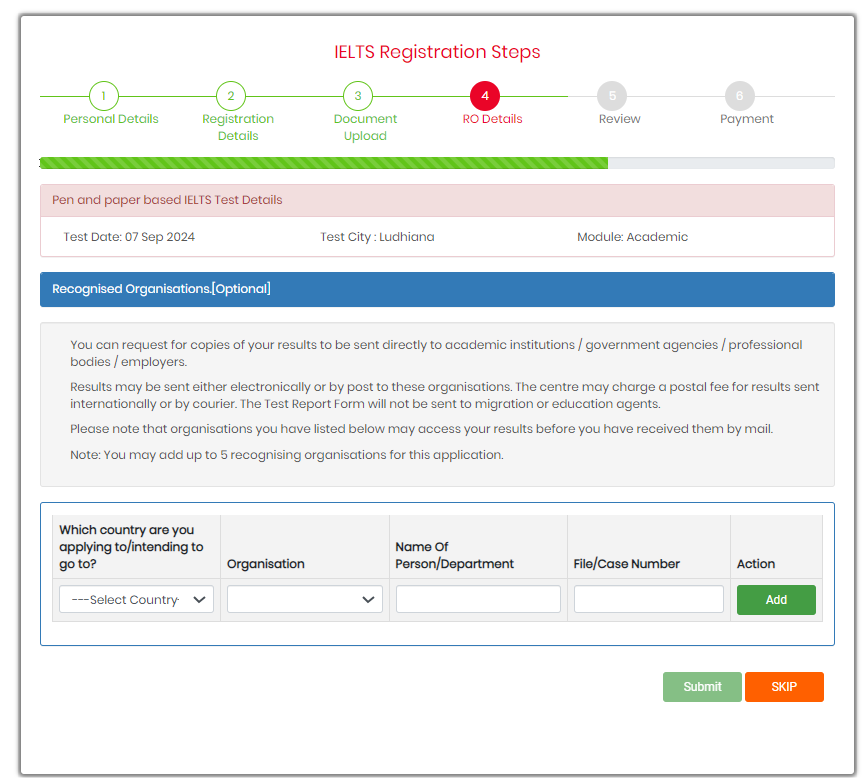Click the green striped progress bar
The height and width of the screenshot is (778, 868).
coord(323,163)
